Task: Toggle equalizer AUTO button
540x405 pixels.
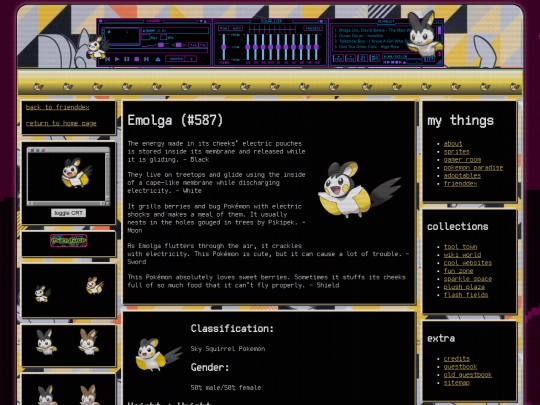Action: (x=236, y=28)
